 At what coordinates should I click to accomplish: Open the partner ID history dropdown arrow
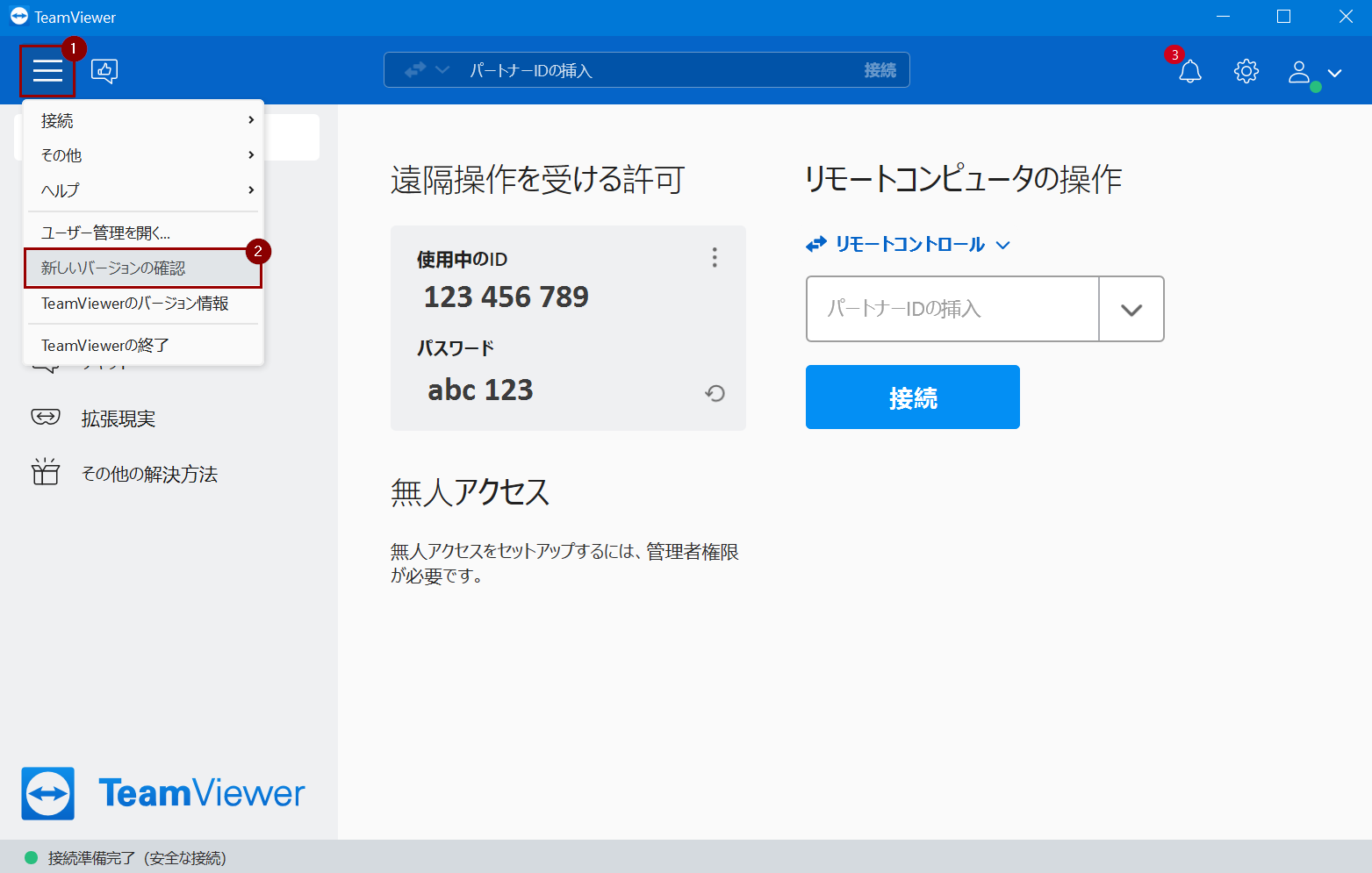(1131, 309)
